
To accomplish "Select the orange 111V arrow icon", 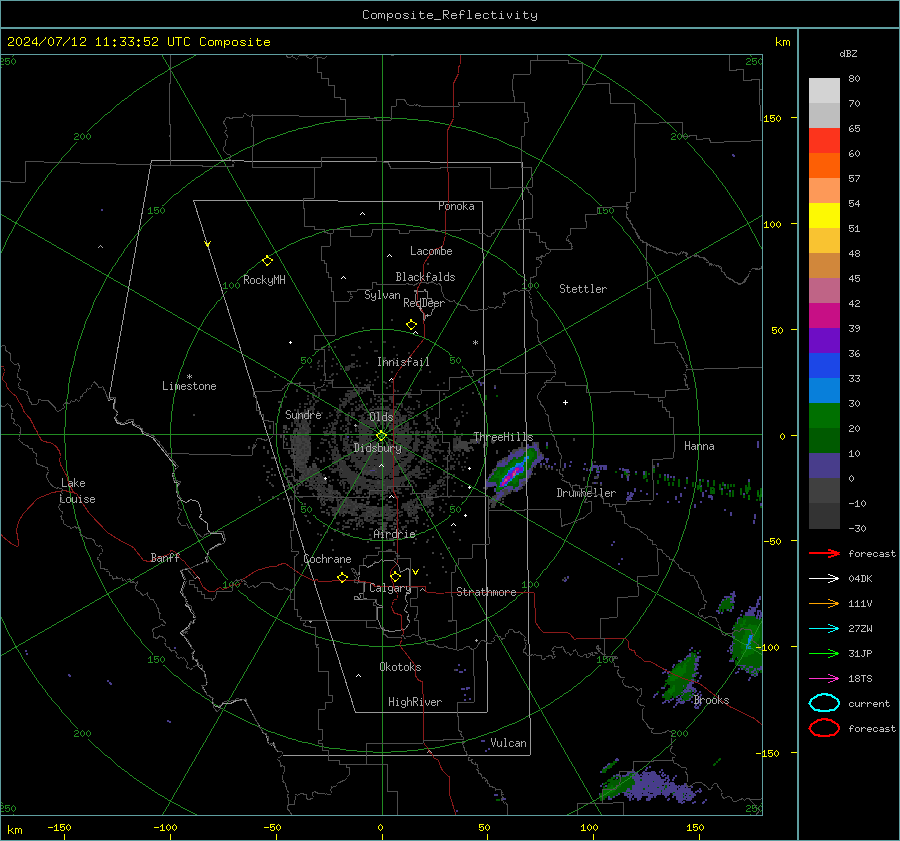I will (x=824, y=603).
